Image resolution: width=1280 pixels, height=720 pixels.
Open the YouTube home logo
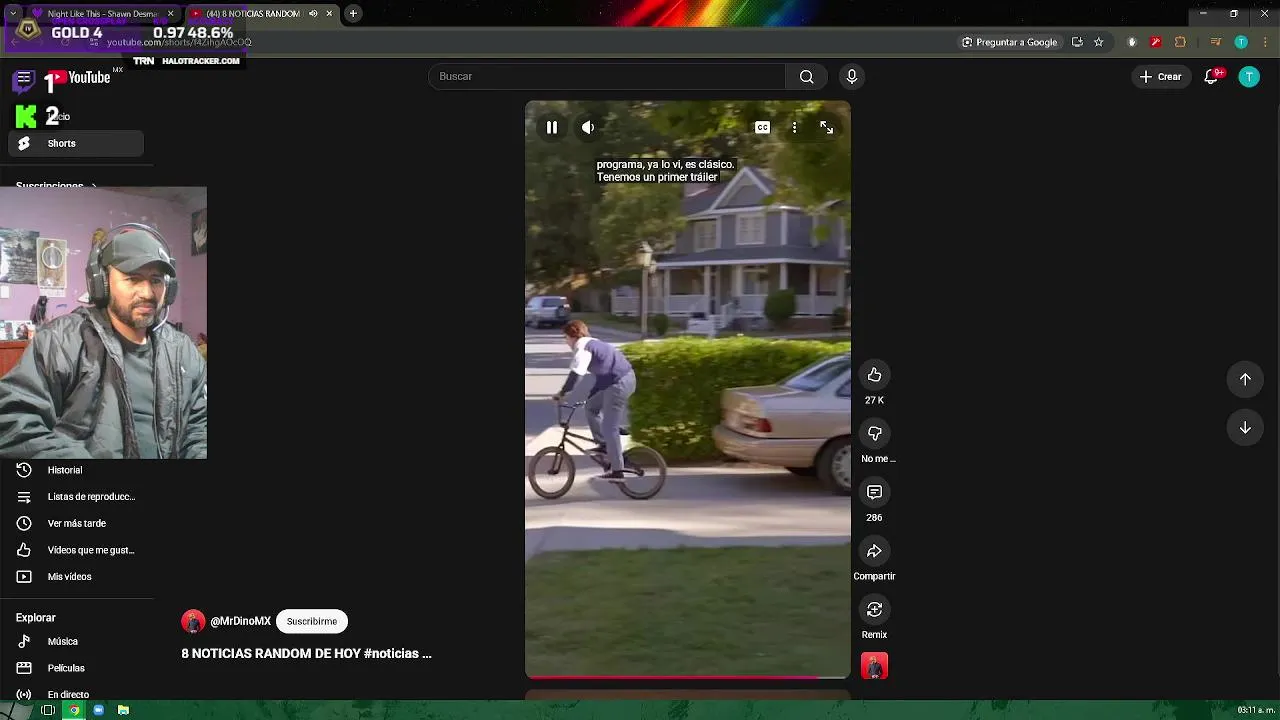tap(78, 78)
